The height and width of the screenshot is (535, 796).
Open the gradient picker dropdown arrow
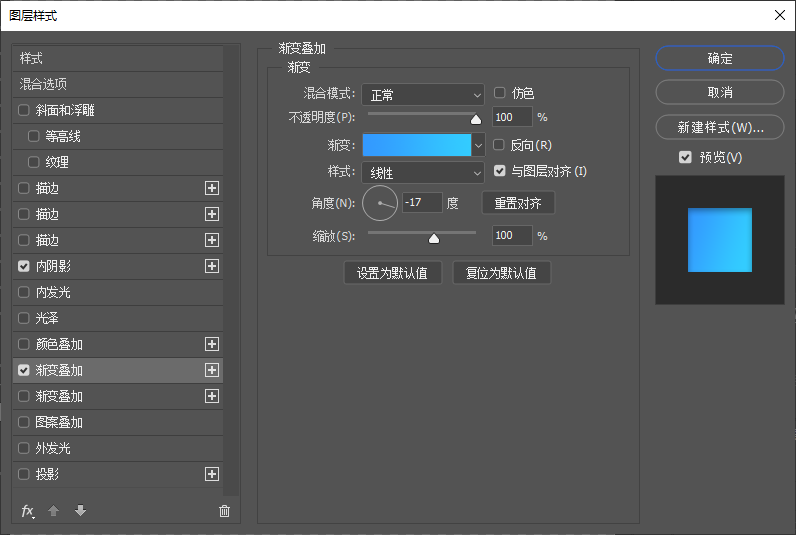[478, 145]
